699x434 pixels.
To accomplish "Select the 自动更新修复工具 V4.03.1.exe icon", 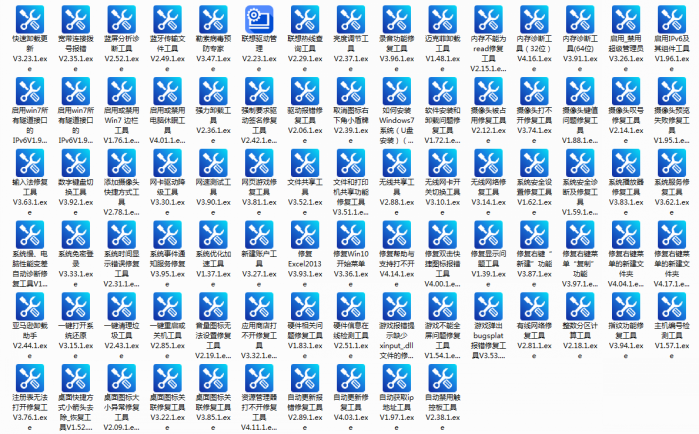I will [351, 378].
